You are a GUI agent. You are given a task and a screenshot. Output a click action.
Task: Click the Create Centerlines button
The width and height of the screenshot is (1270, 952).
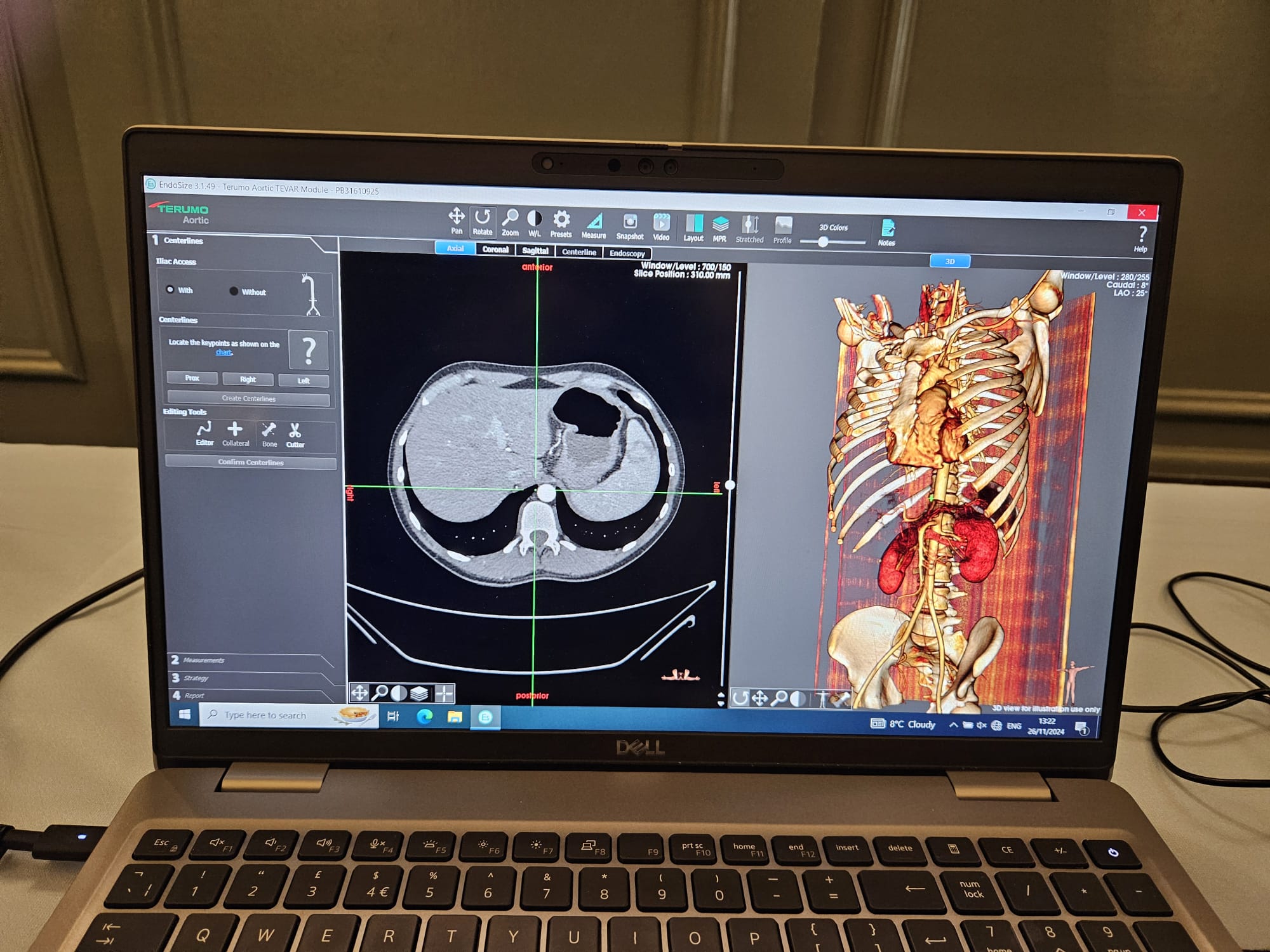[x=248, y=399]
